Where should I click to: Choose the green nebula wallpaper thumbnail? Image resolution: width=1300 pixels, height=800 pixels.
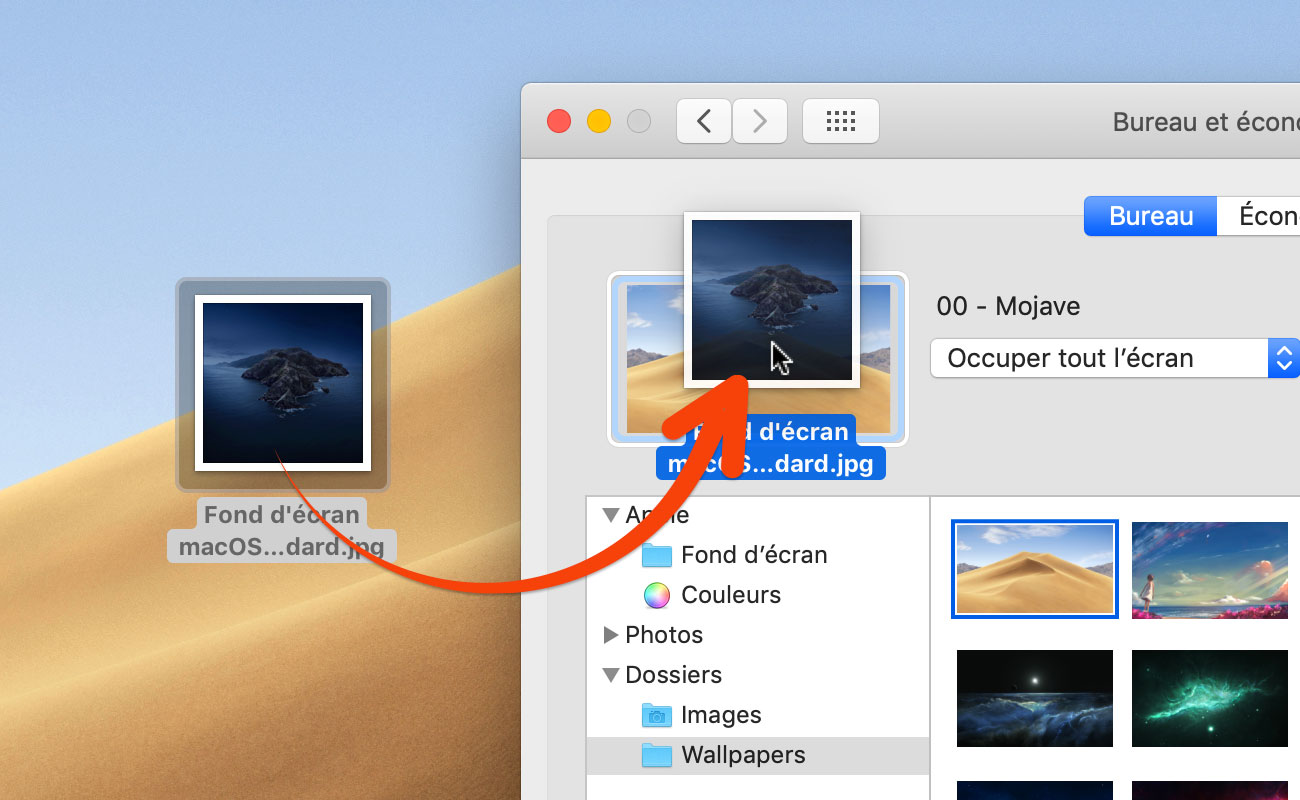1209,698
